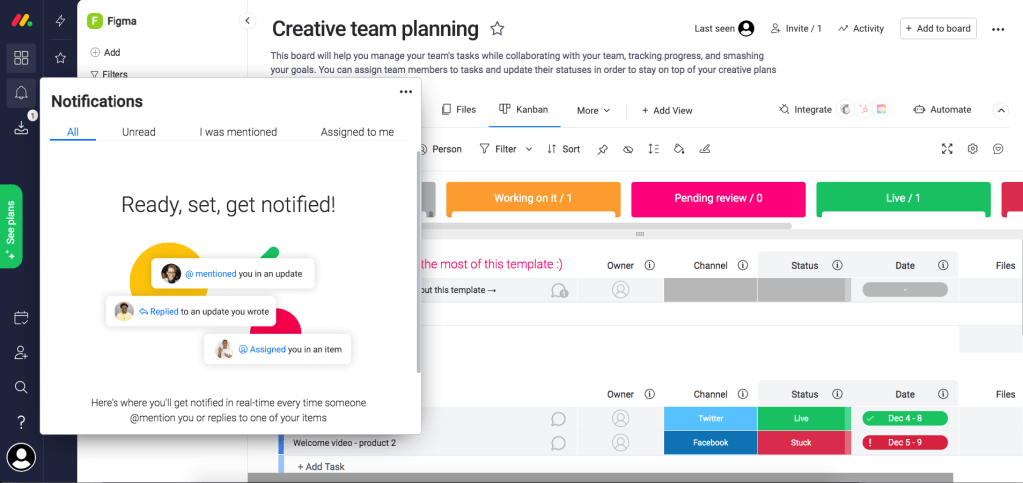
Task: Open the notifications bell in sidebar
Action: (21, 93)
